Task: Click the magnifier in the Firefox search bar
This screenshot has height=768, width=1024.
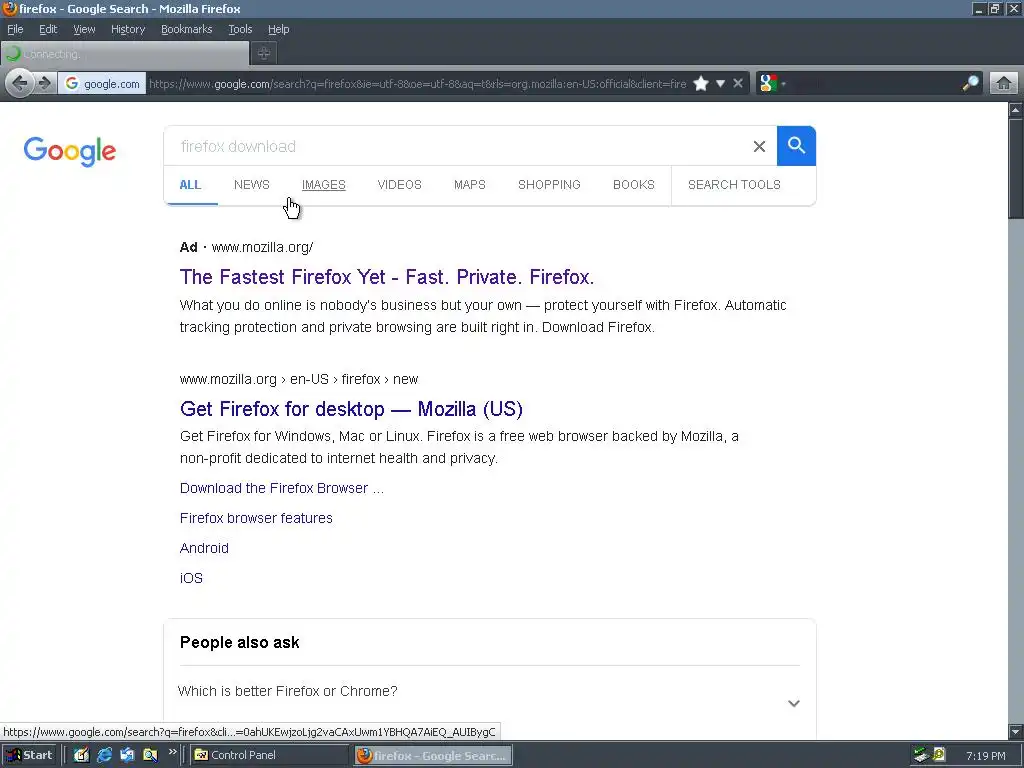Action: (x=970, y=83)
